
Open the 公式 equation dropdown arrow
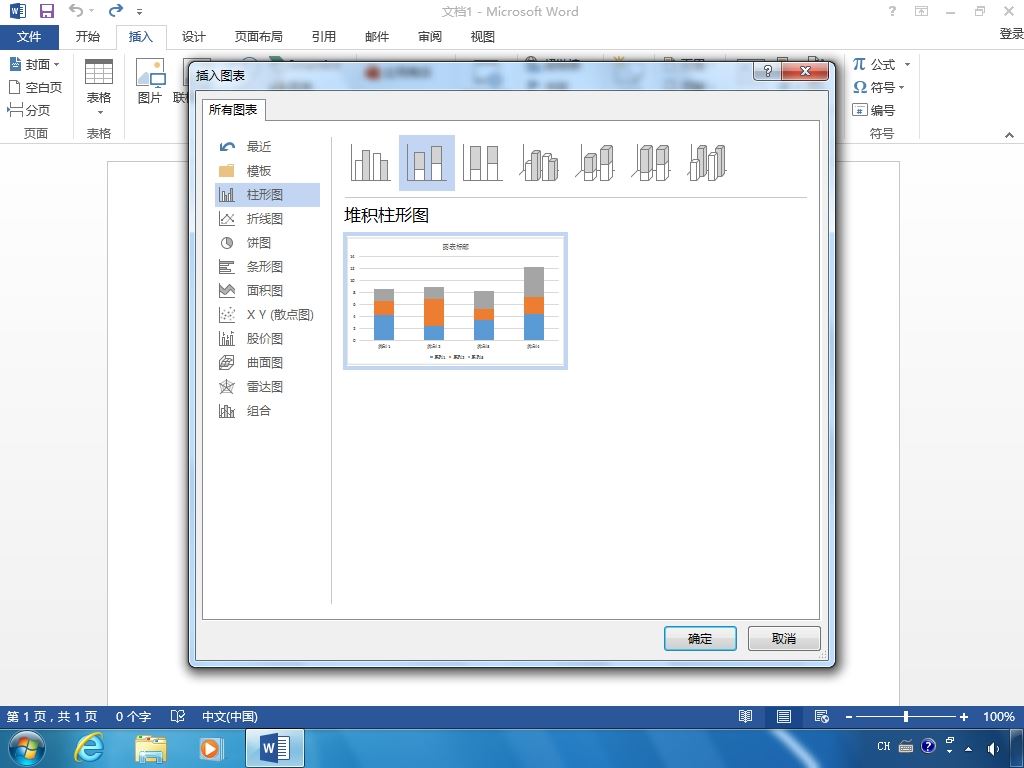907,64
